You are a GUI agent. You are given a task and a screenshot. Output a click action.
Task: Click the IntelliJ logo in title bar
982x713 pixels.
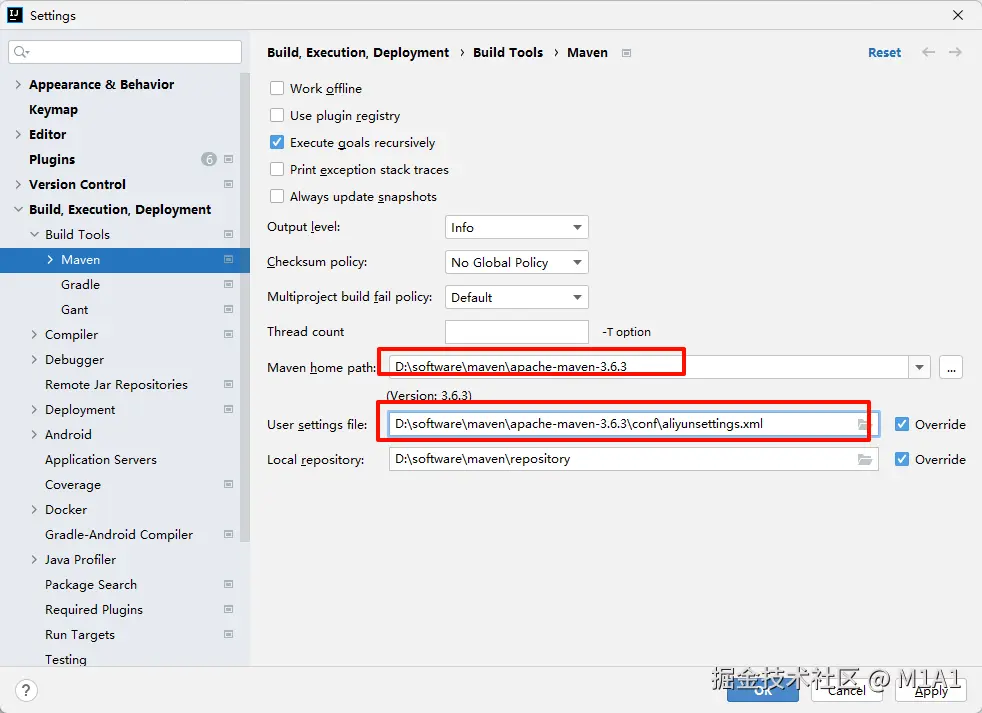(x=14, y=15)
